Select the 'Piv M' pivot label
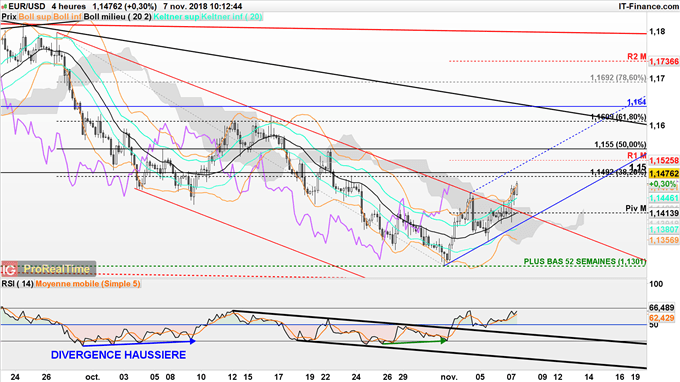This screenshot has height=382, width=680. pos(636,209)
